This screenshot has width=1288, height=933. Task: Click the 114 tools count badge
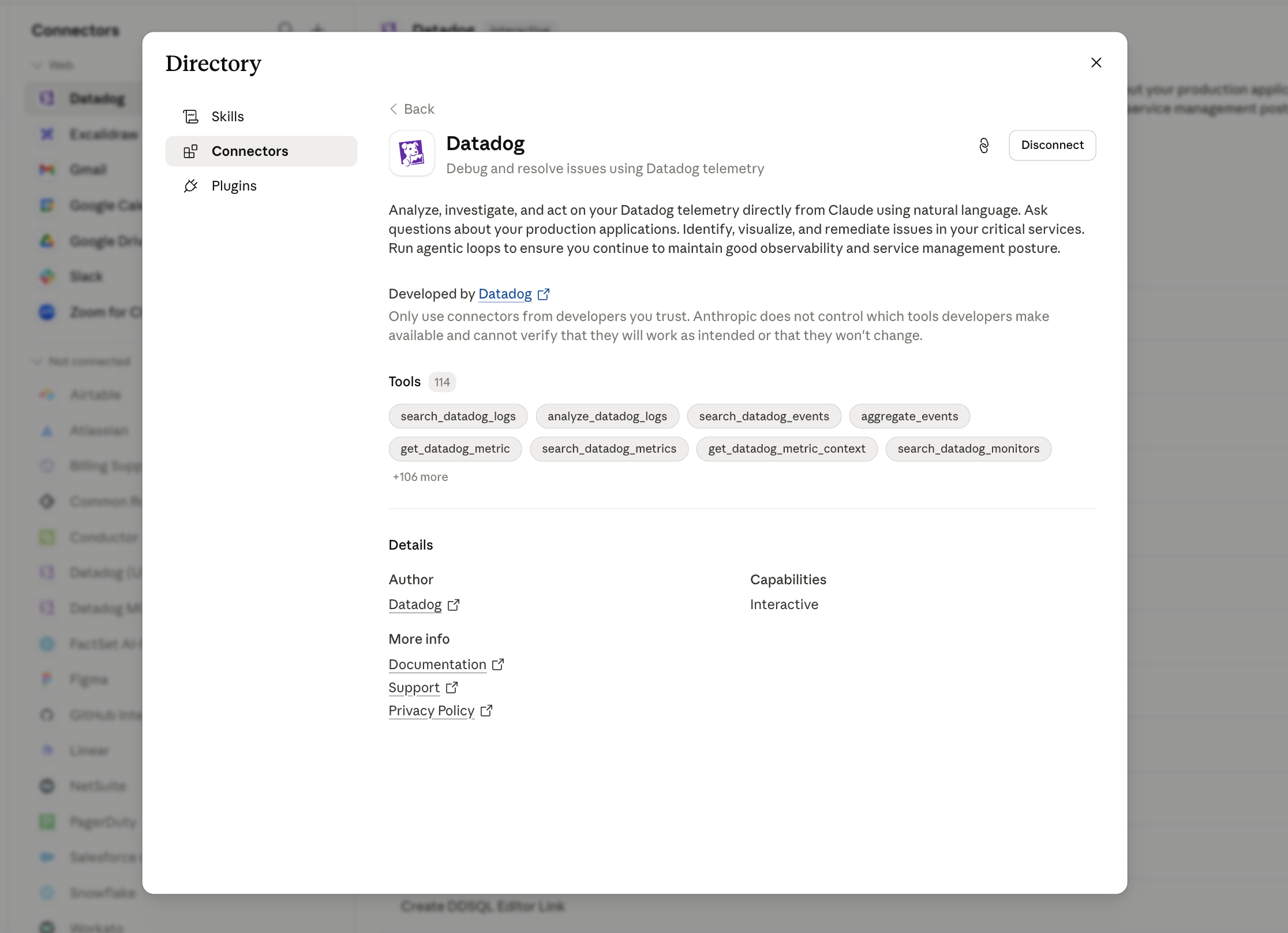tap(442, 382)
